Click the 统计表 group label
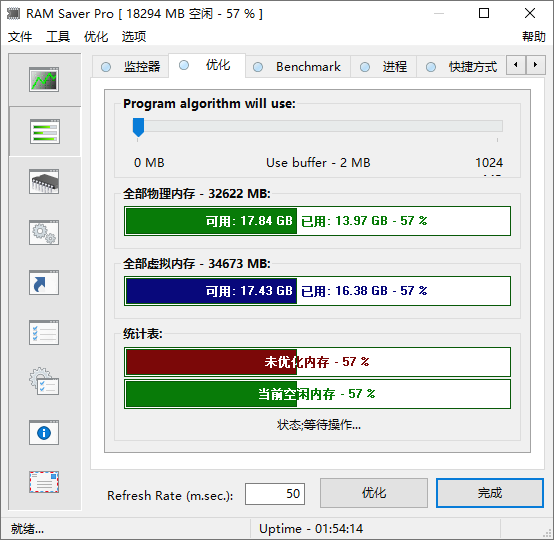The height and width of the screenshot is (540, 554). [x=143, y=334]
